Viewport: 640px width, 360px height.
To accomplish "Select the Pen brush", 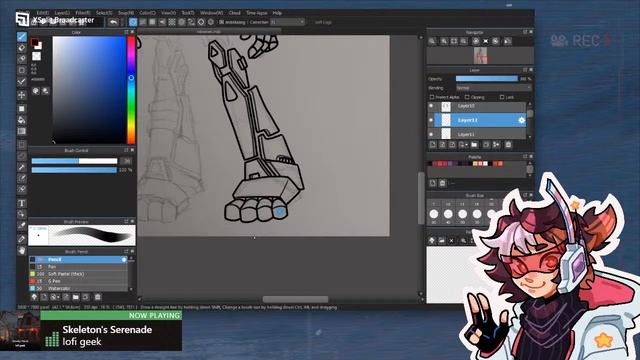I will (x=78, y=267).
